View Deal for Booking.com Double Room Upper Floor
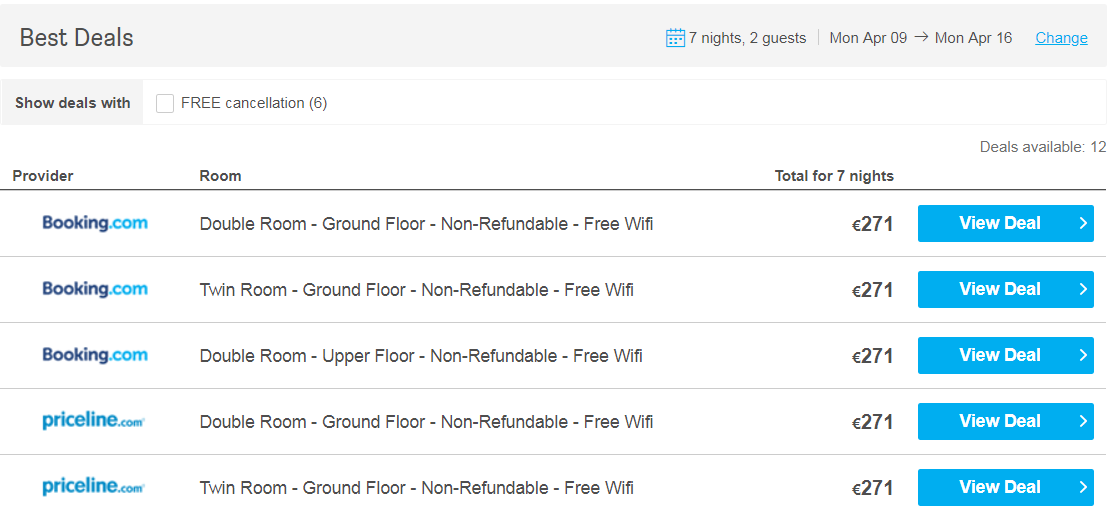This screenshot has width=1111, height=515. pos(1005,355)
